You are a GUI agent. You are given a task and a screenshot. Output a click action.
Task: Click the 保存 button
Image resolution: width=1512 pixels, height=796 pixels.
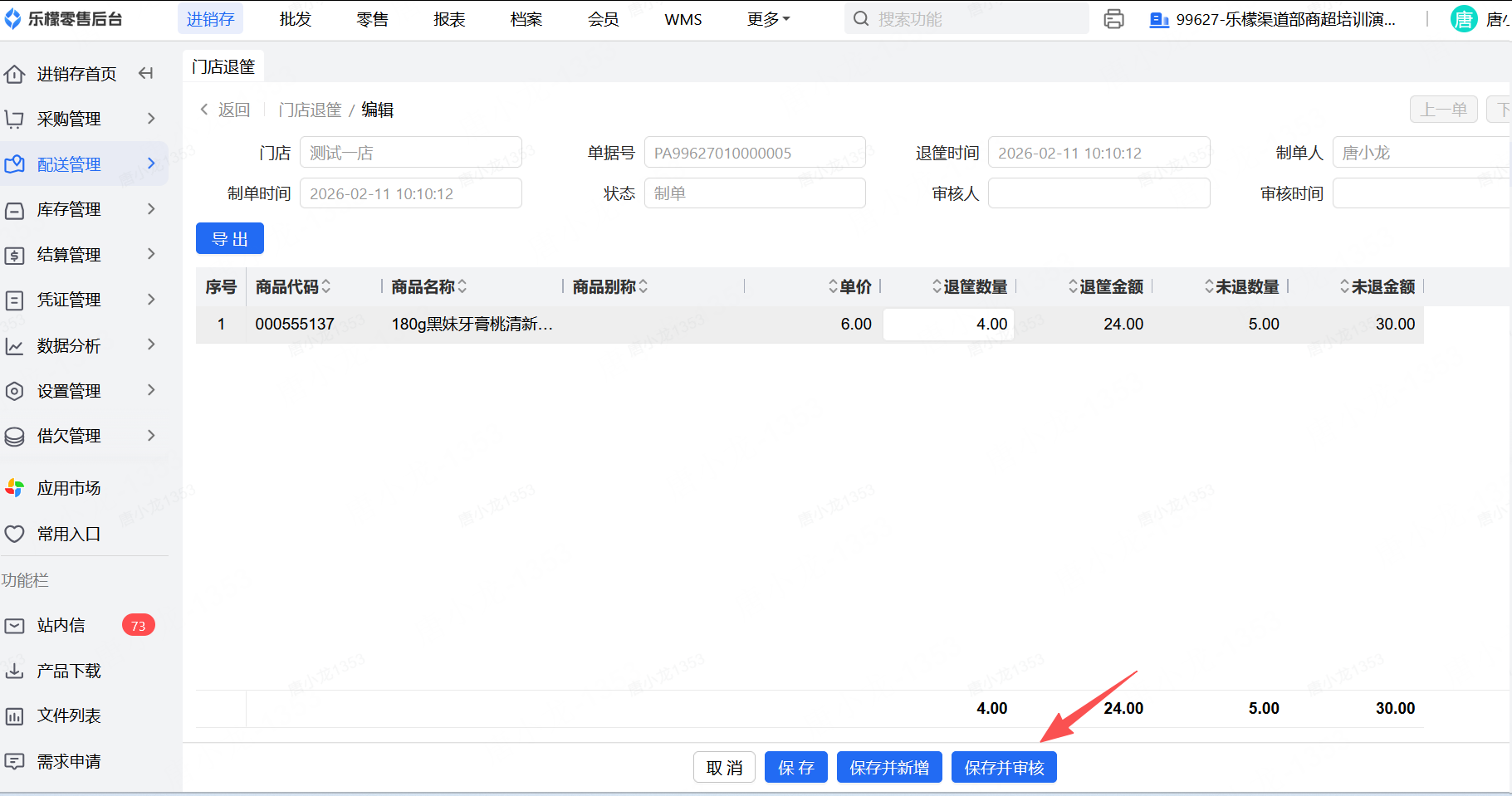[796, 768]
